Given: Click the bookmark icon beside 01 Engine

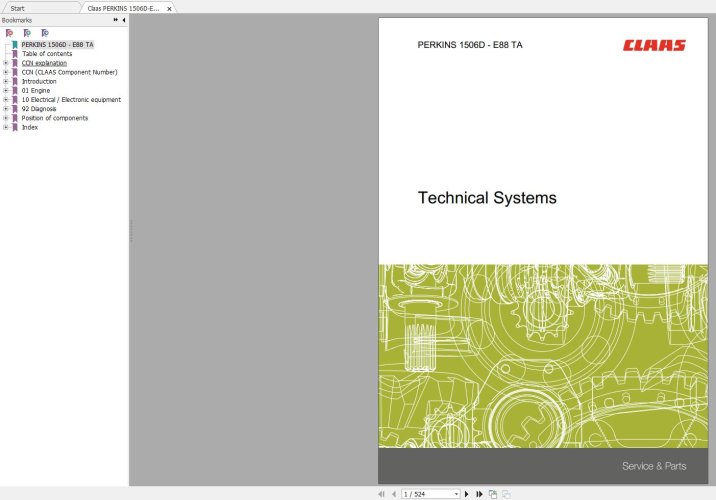Looking at the screenshot, I should [15, 90].
